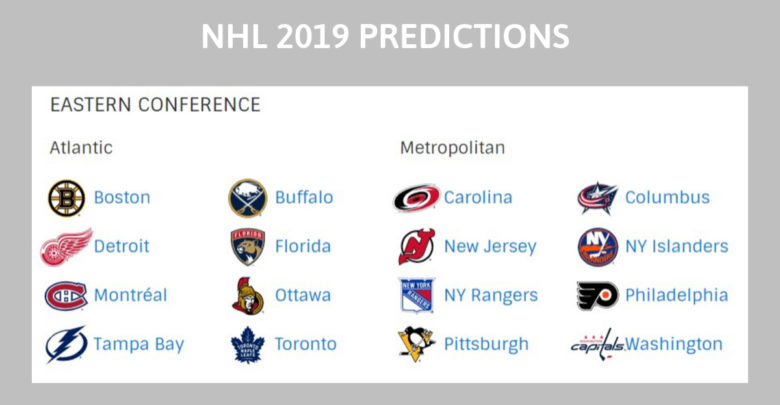Click the Eastern Conference header

coord(155,105)
